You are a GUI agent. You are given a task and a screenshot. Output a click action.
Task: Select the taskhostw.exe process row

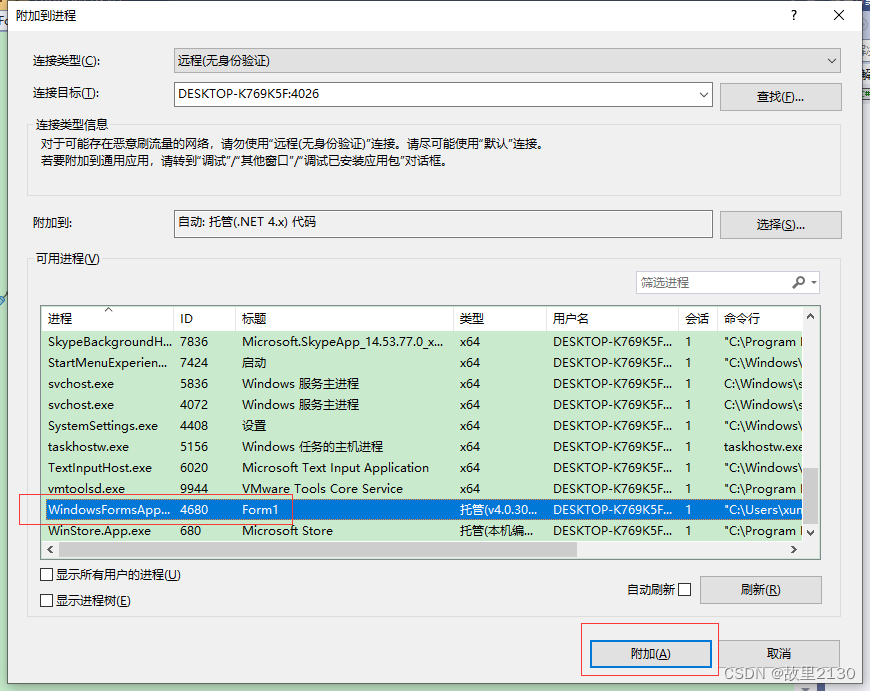(x=423, y=447)
